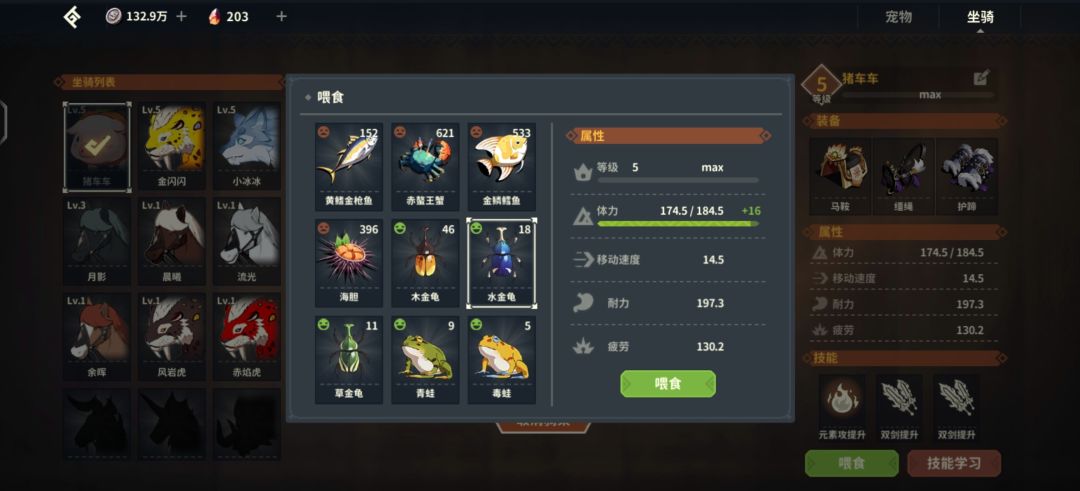Open 技能学习 skill learning
This screenshot has width=1080, height=491.
point(954,463)
